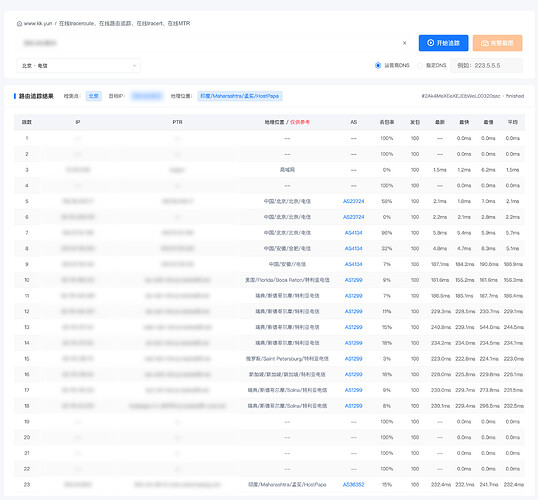Click 美国/Florida/Boca Raton location in hop 10
This screenshot has width=538, height=500.
[x=287, y=280]
